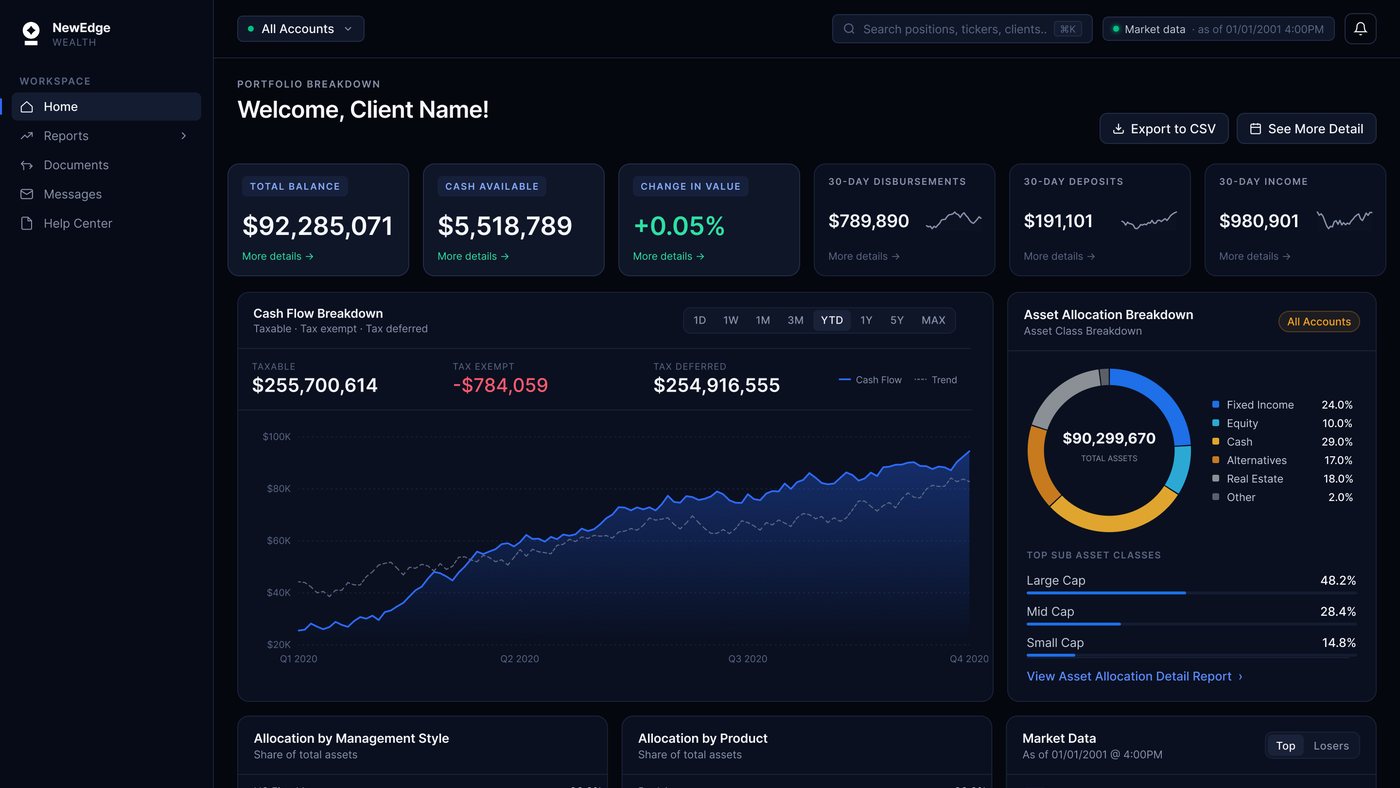Select the 1M time range
This screenshot has width=1400, height=788.
[763, 320]
